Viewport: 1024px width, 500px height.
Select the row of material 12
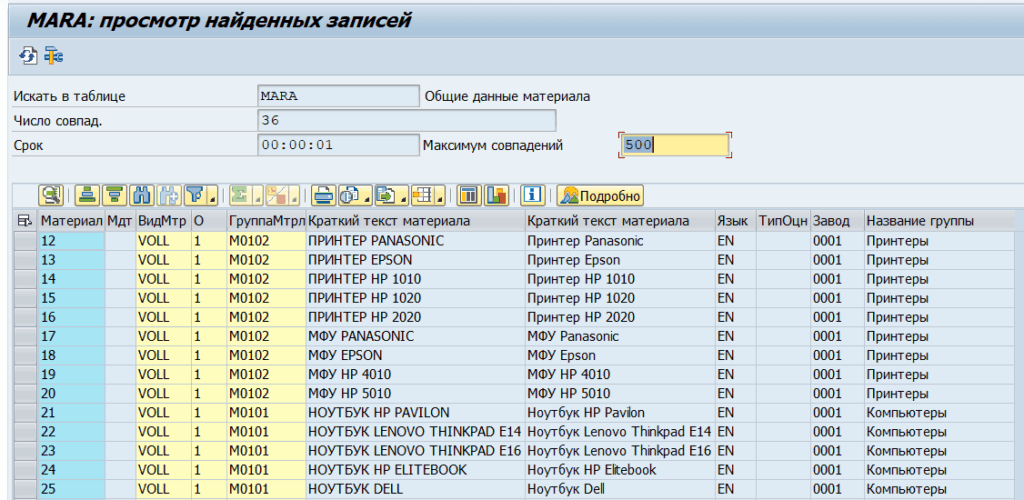(26, 241)
